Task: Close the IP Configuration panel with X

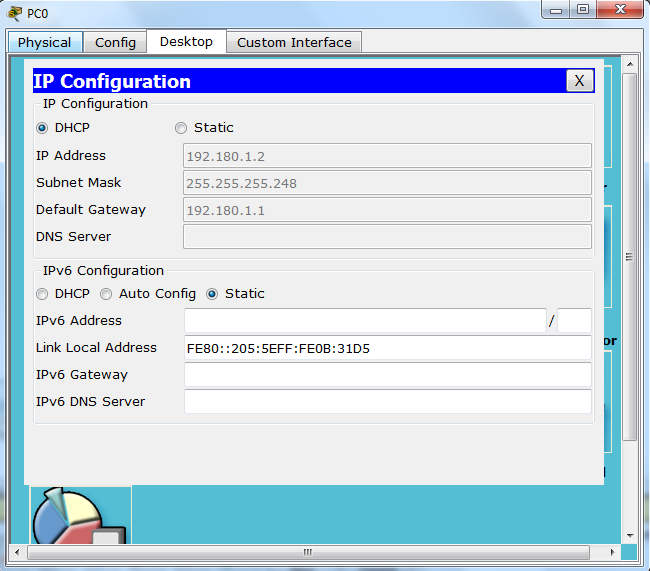Action: 580,80
